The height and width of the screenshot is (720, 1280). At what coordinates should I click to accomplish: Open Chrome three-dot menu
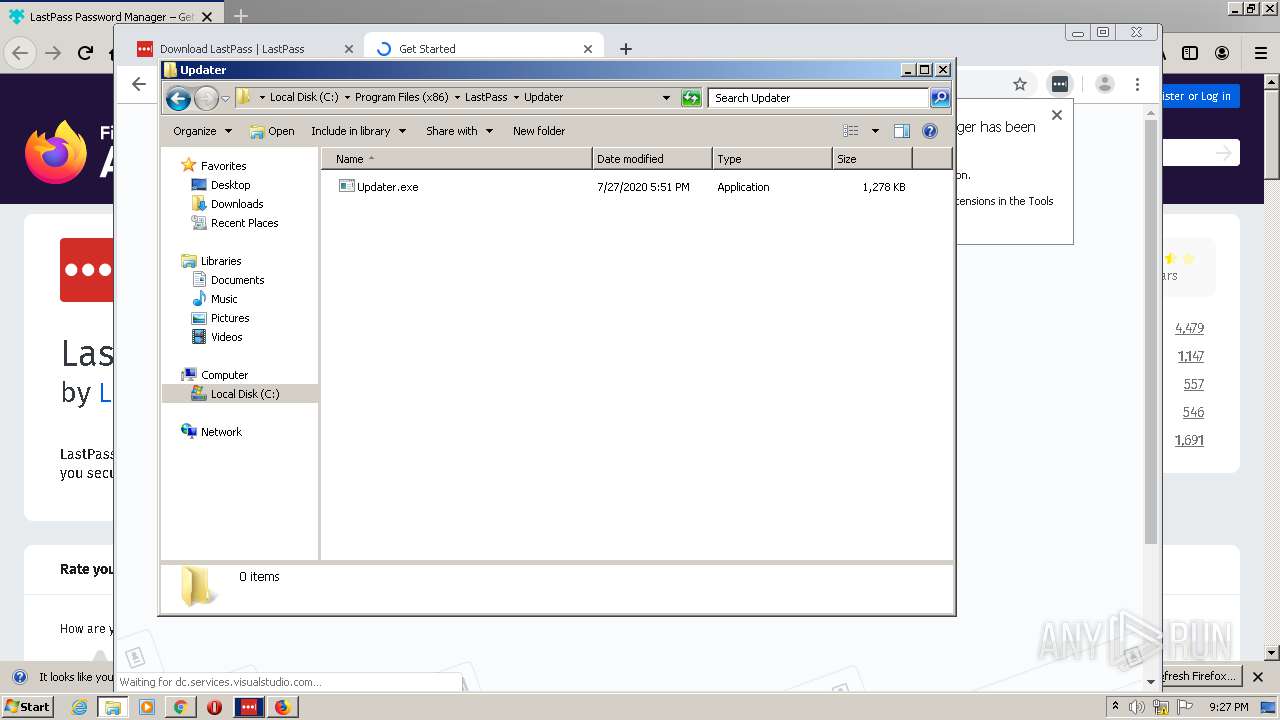coord(1137,85)
